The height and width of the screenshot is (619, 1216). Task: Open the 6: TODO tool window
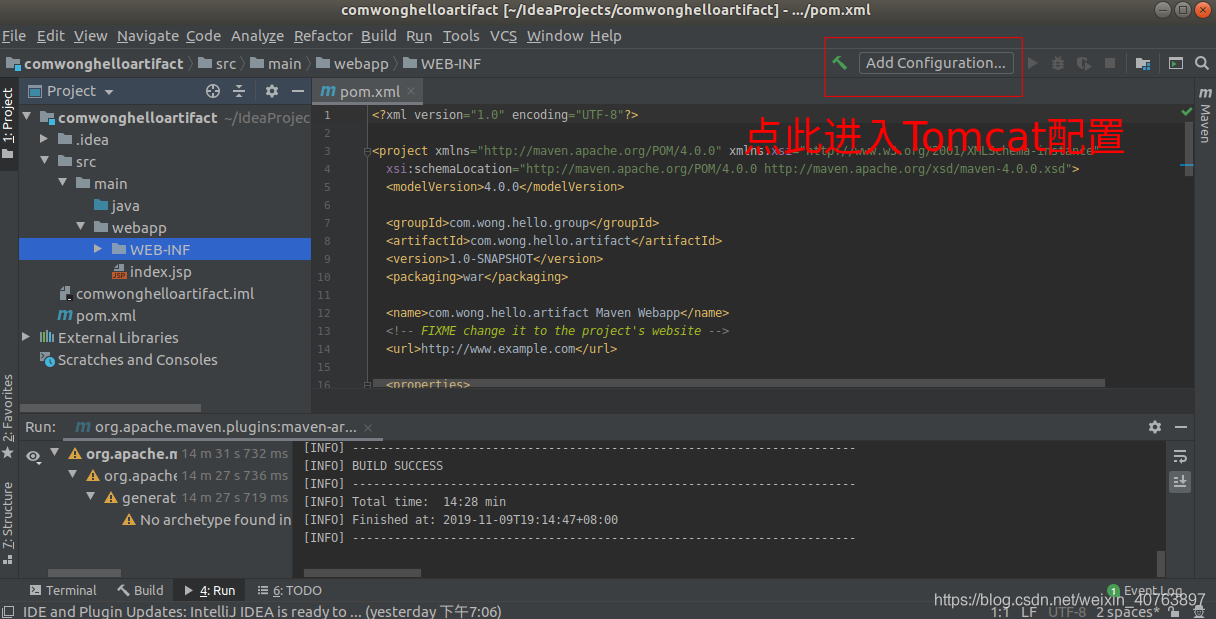click(x=289, y=591)
